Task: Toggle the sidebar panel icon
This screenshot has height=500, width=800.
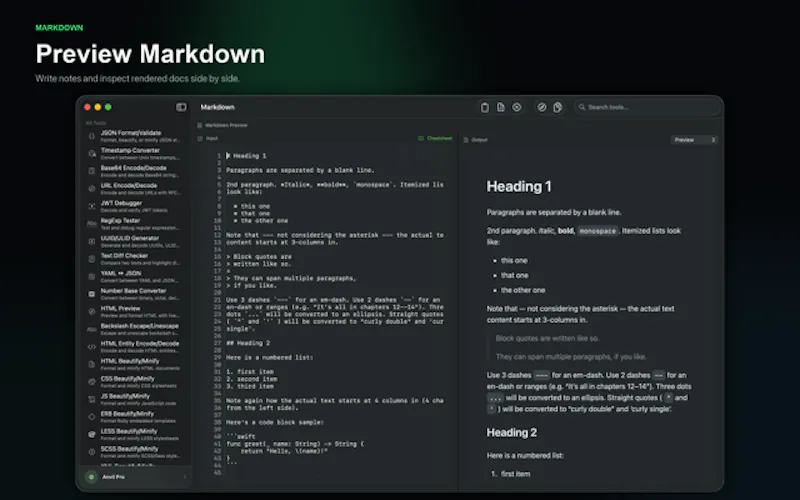Action: [181, 107]
